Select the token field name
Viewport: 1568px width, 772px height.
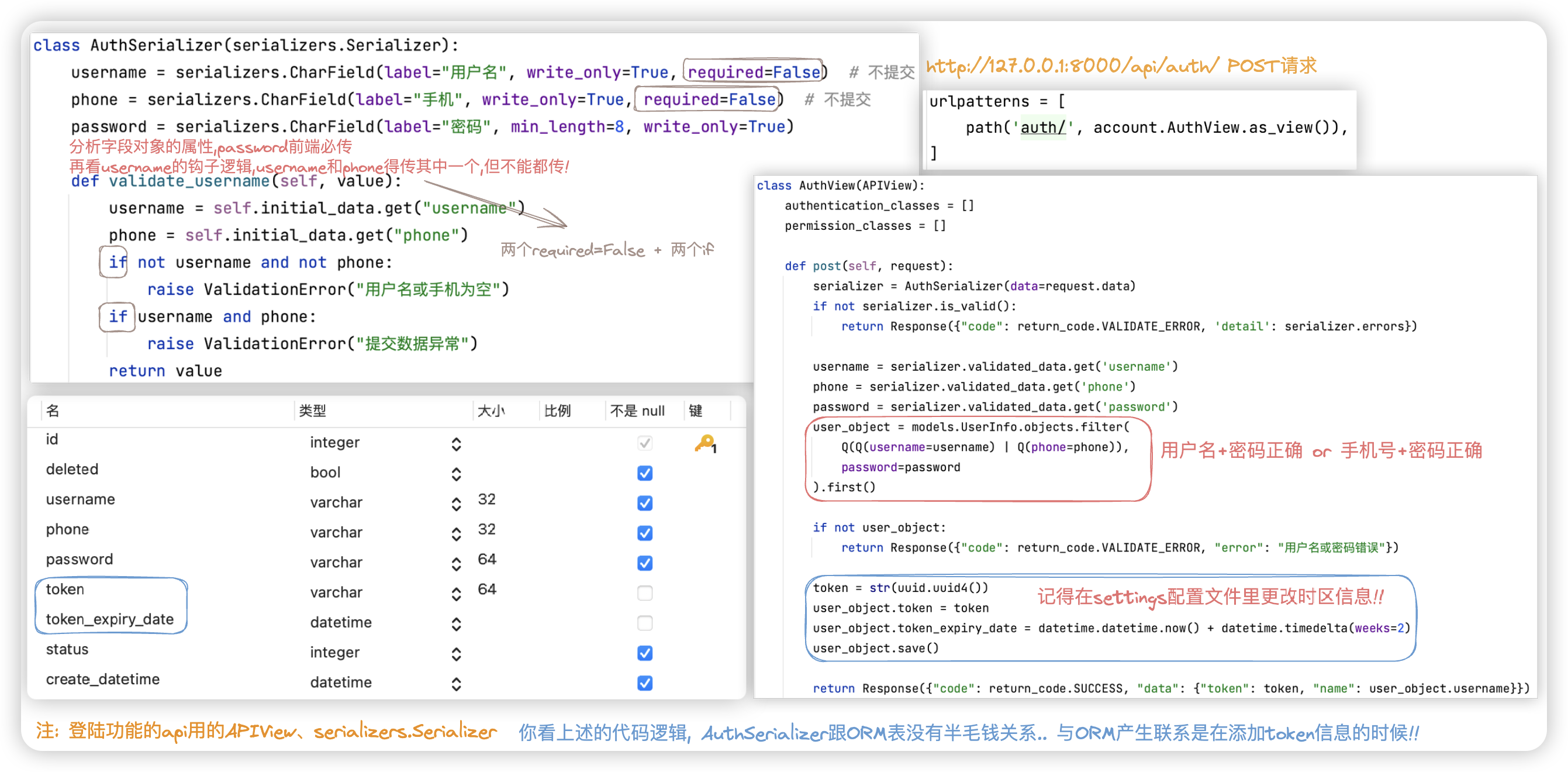pos(65,590)
